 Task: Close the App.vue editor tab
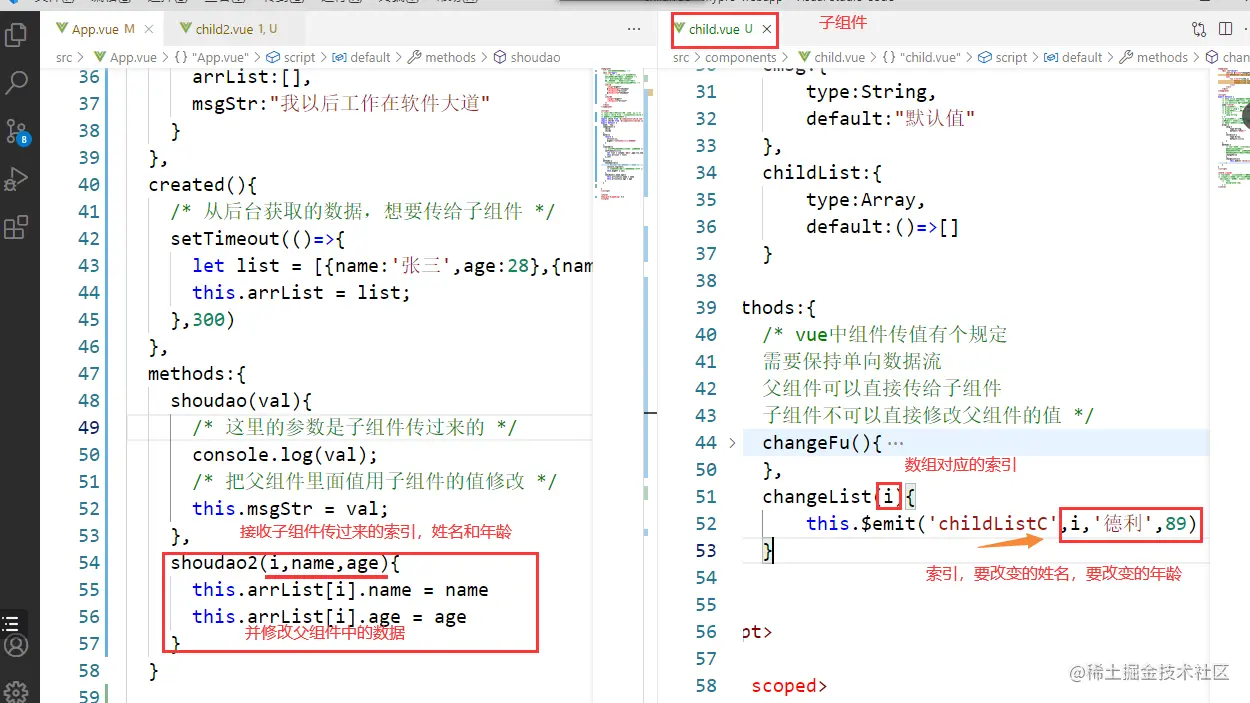coord(150,29)
